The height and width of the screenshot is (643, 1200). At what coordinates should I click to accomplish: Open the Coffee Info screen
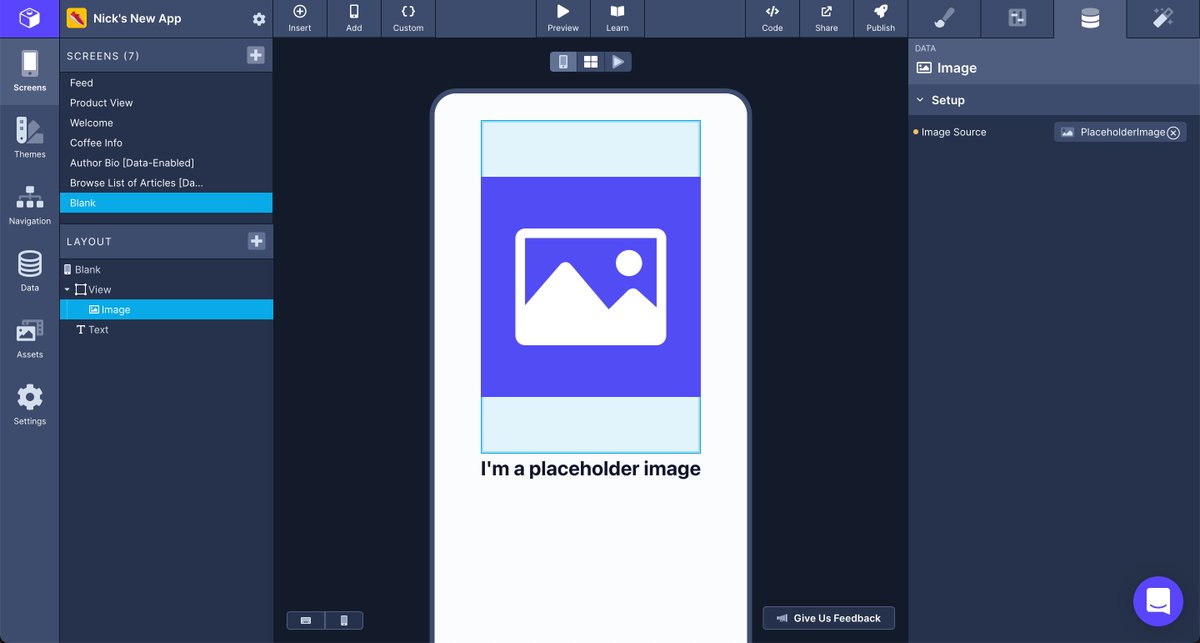(97, 142)
